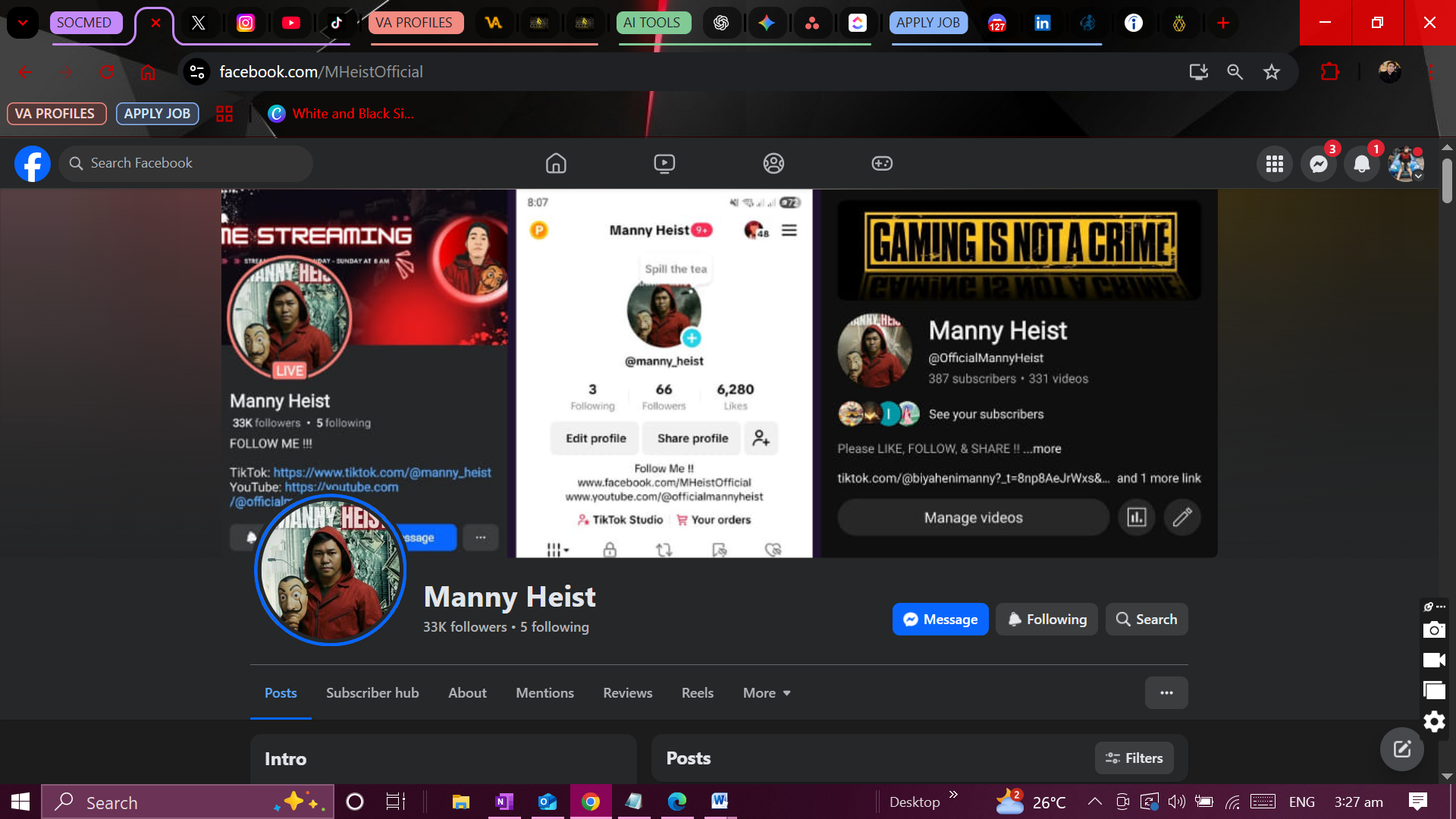Open Manny Heist profile picture

(330, 570)
